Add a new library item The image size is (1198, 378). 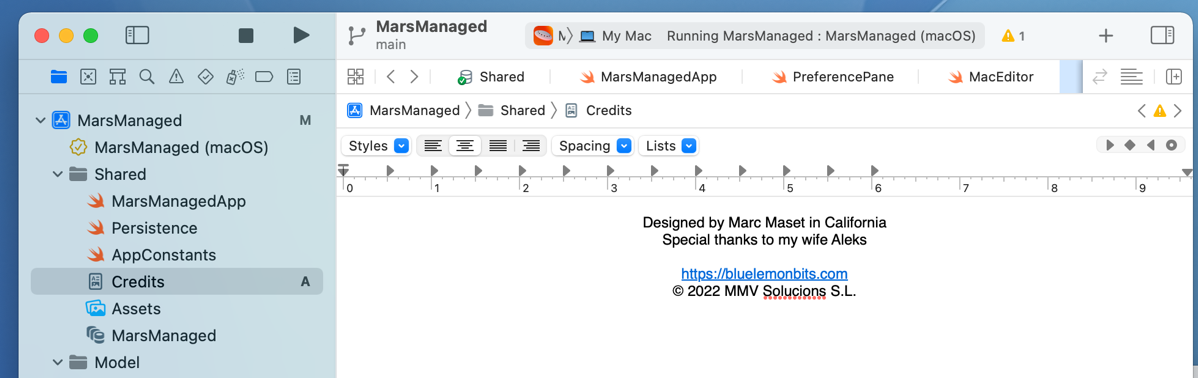tap(1106, 35)
